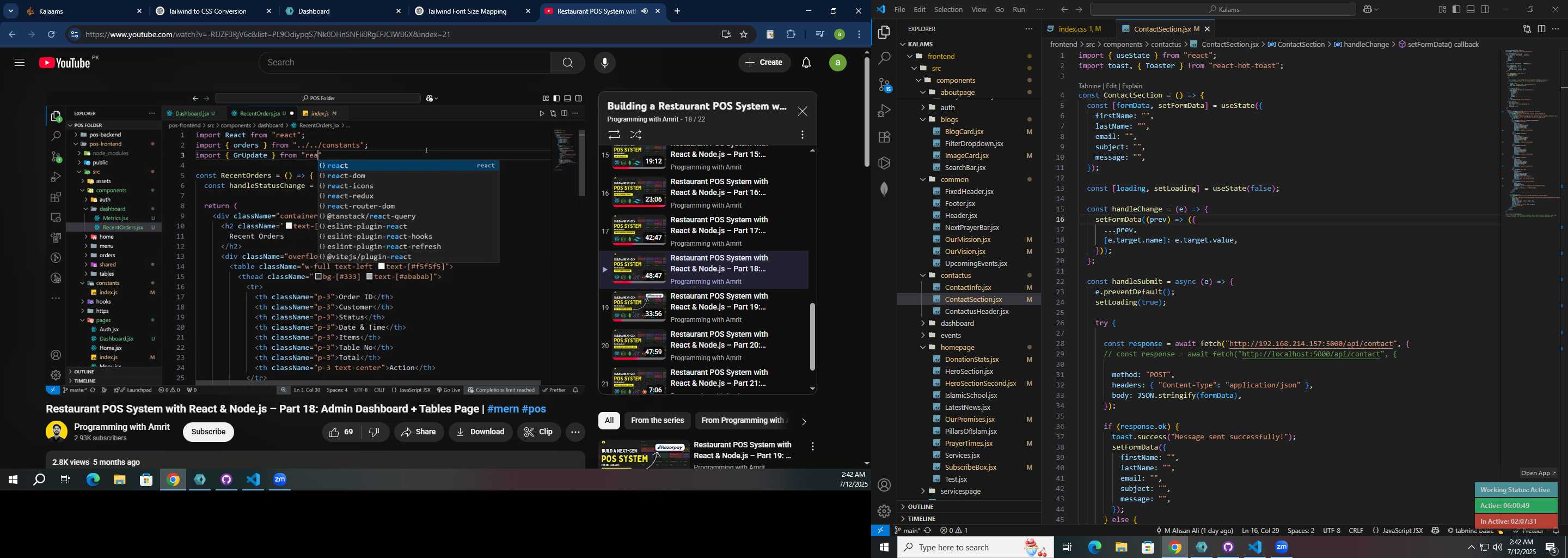Click playlist panel vertical scrollbar

tap(813, 336)
